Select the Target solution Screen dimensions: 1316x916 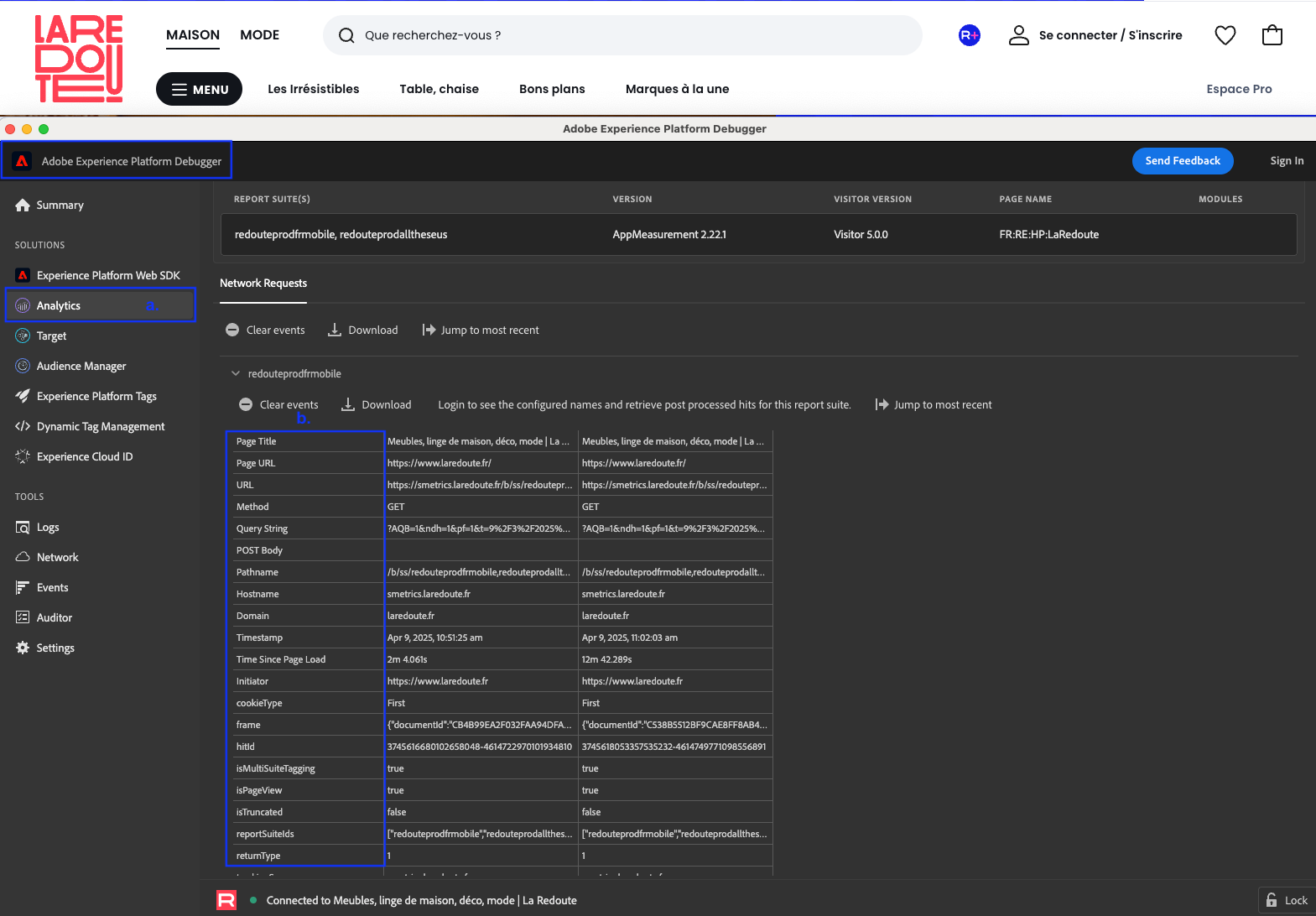coord(51,336)
